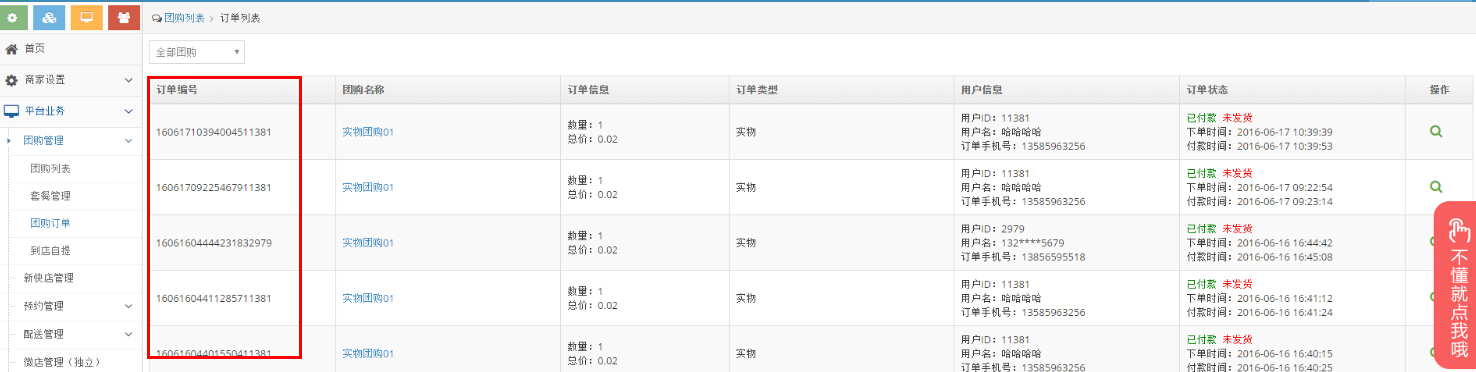1476x372 pixels.
Task: Select 团购列表 in the sidebar
Action: 50,168
